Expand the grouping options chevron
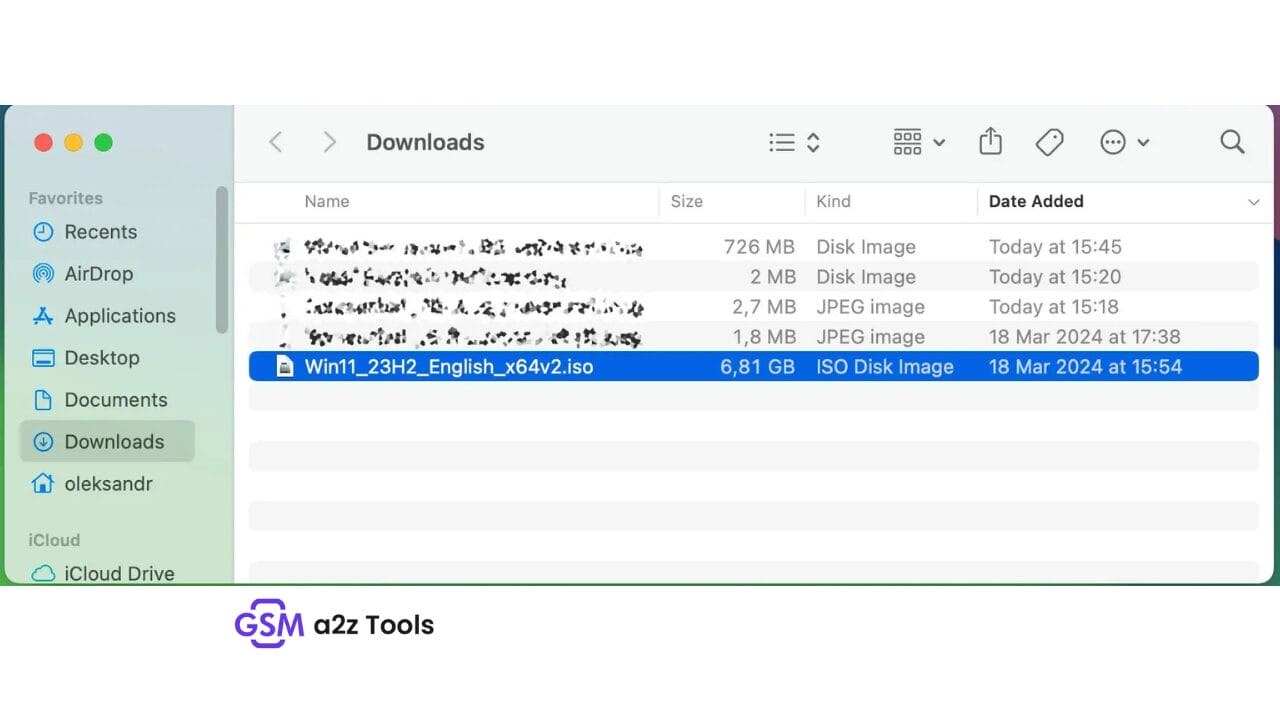The height and width of the screenshot is (720, 1280). click(938, 142)
